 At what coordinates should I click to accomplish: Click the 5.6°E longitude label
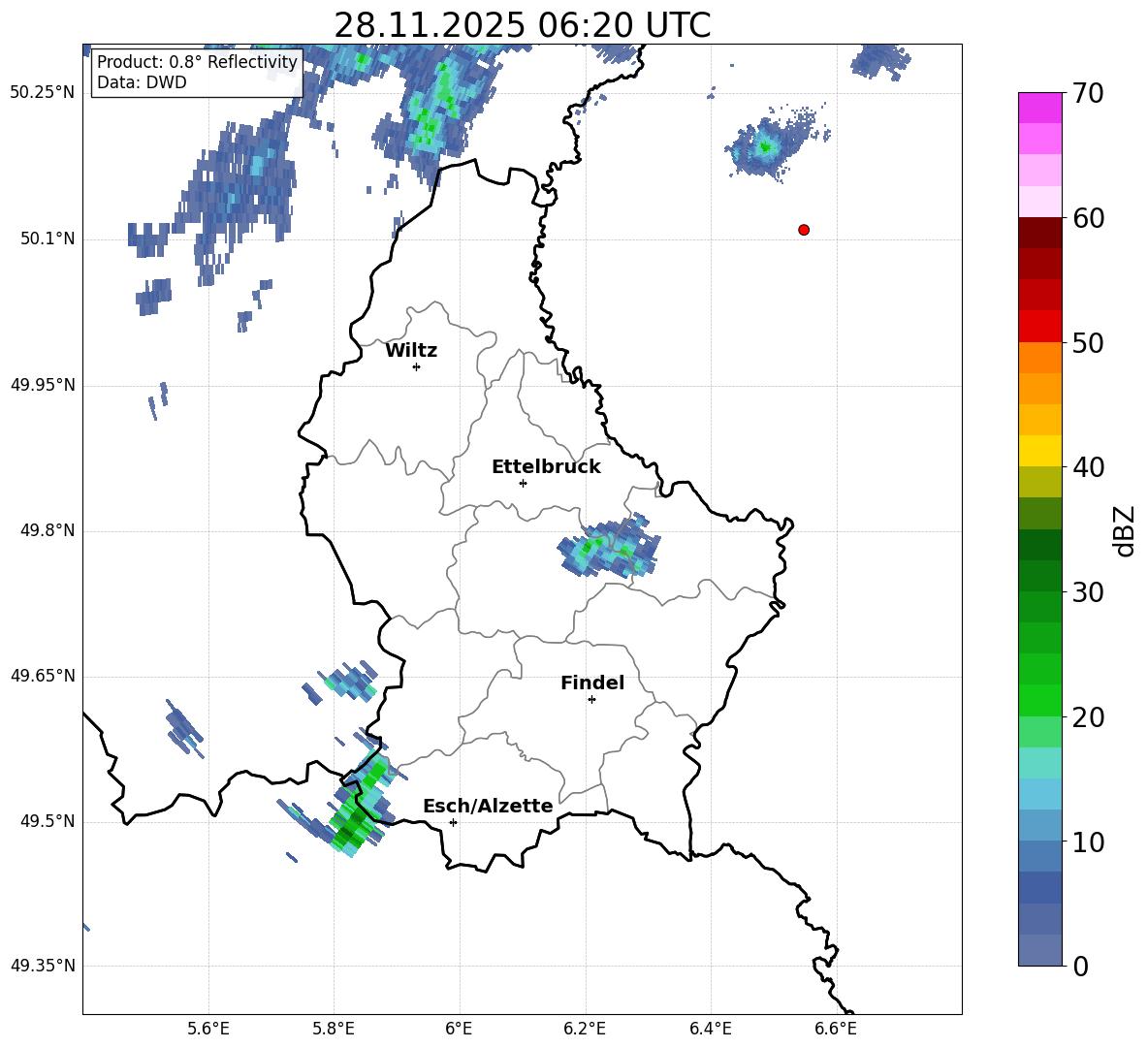click(208, 1029)
